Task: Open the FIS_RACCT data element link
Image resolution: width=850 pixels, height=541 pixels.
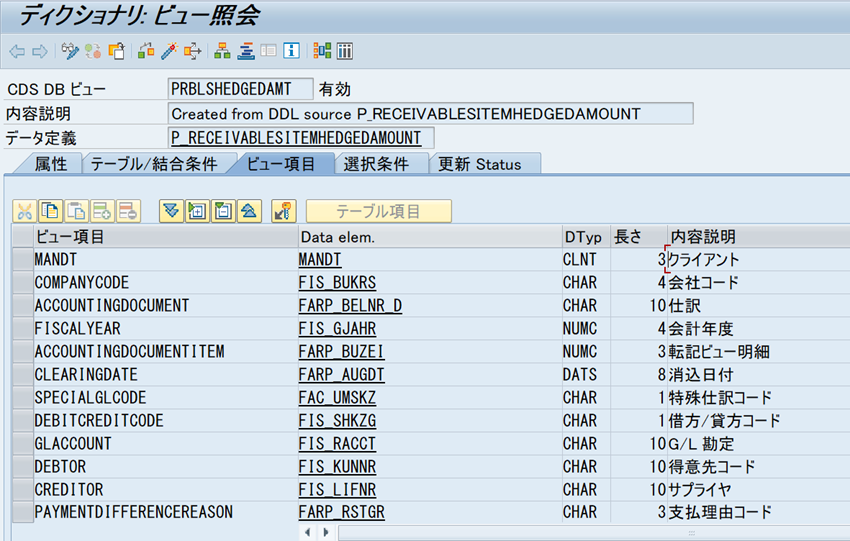Action: point(337,443)
